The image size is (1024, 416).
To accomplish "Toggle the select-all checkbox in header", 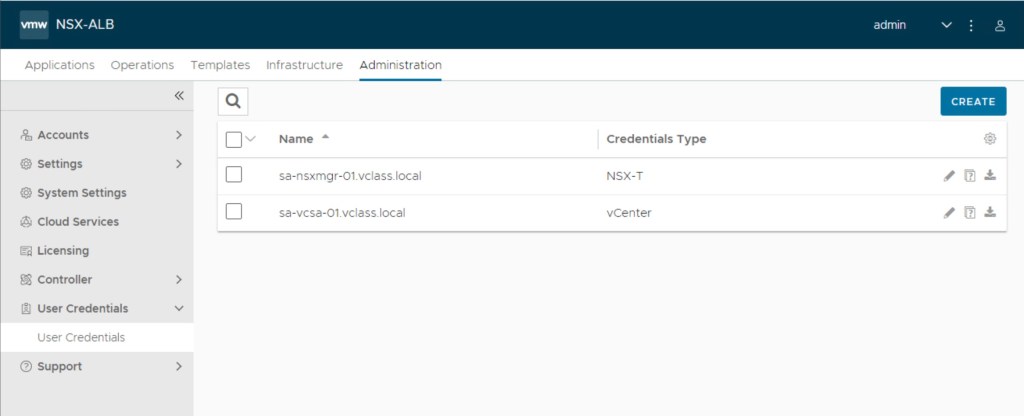I will click(x=234, y=139).
